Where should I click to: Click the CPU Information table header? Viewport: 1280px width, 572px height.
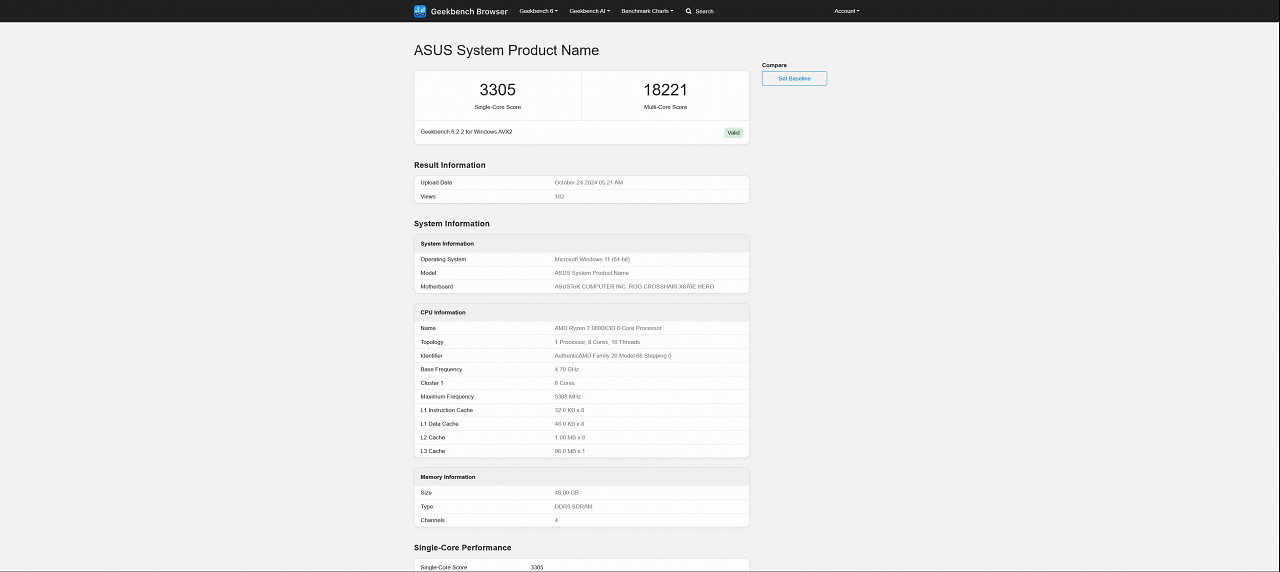point(443,313)
